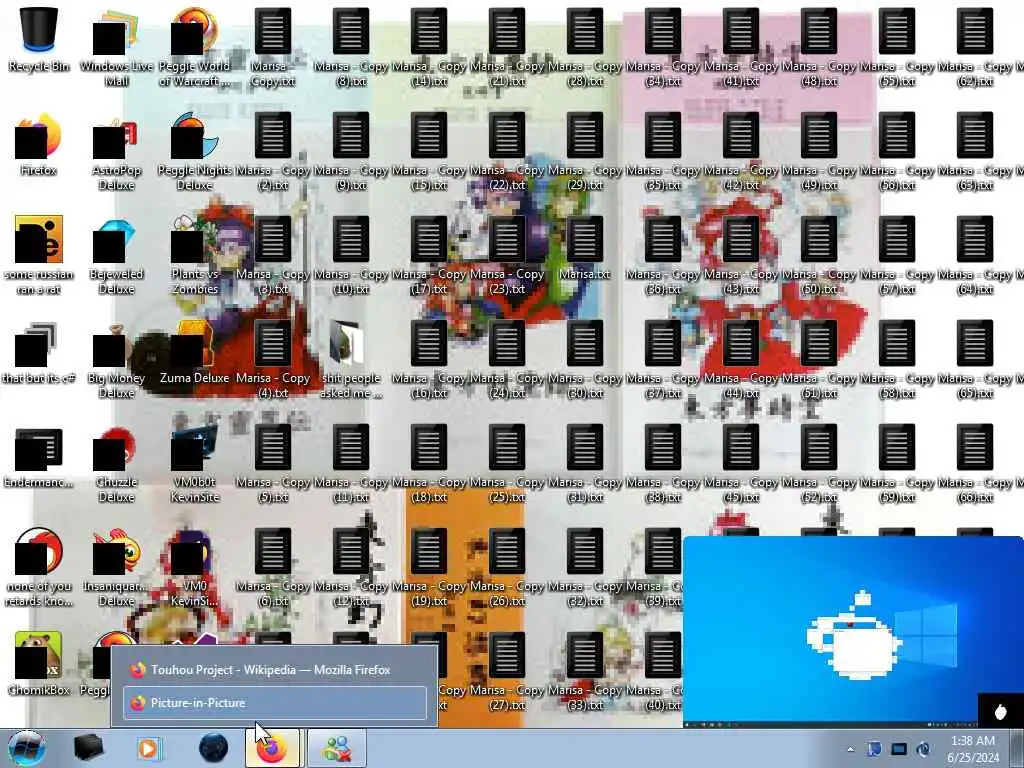1024x768 pixels.
Task: Launch Windows Live Mail from desktop
Action: (x=116, y=47)
